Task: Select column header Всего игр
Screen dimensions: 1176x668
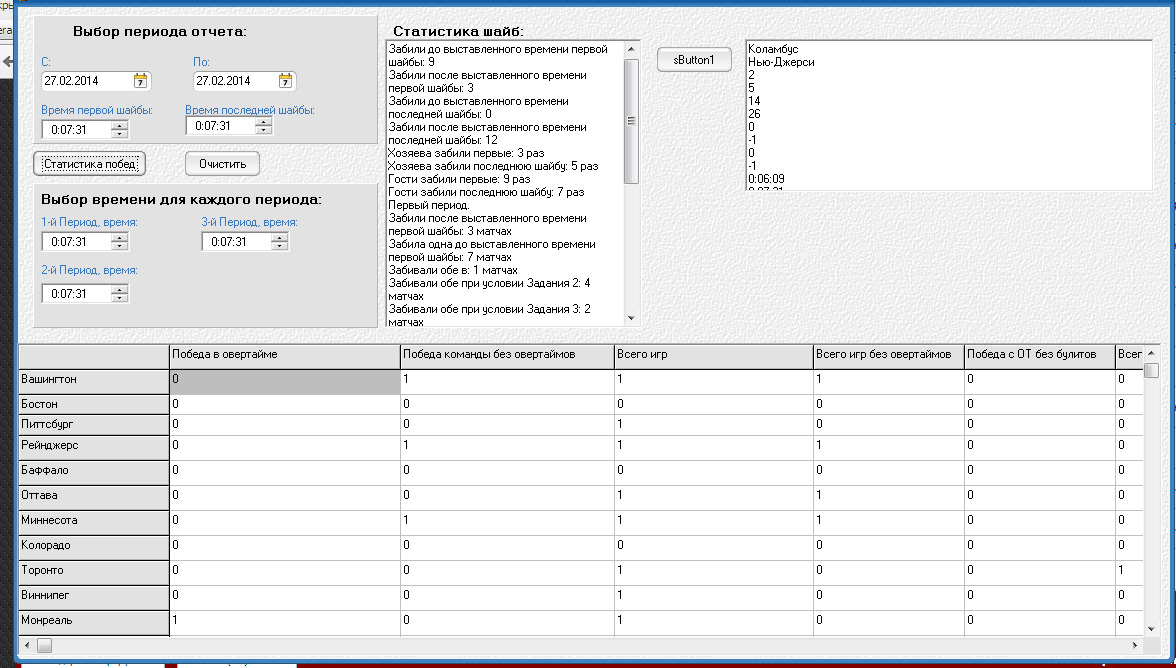Action: [713, 356]
